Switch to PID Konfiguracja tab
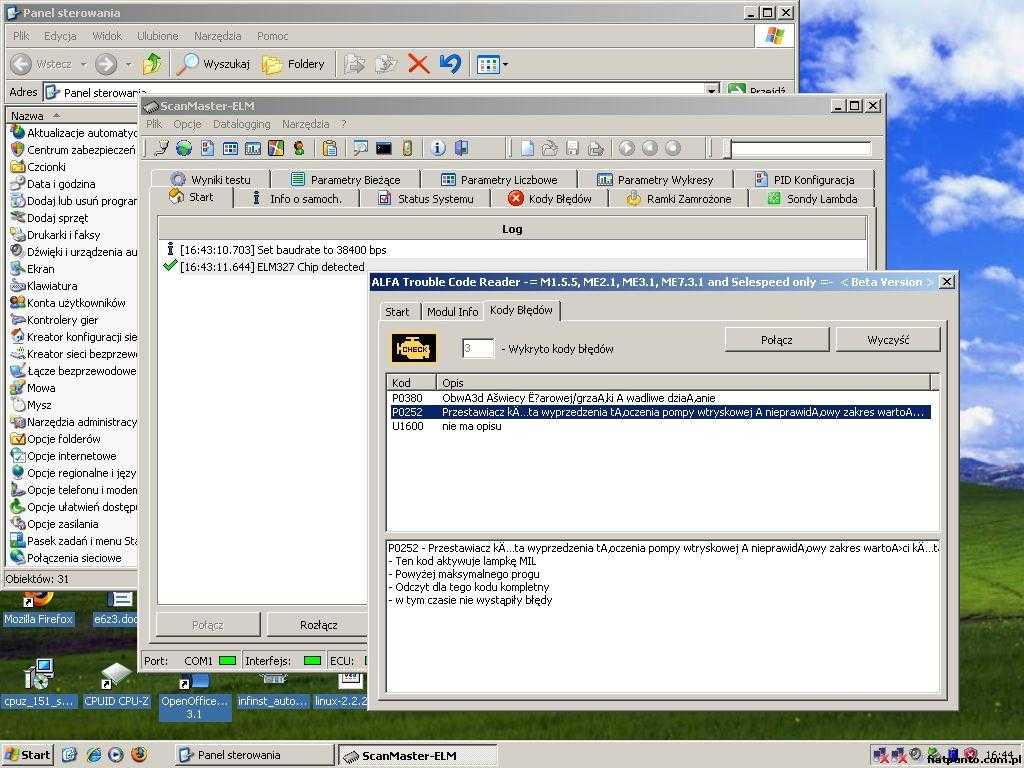Image resolution: width=1024 pixels, height=768 pixels. tap(804, 179)
